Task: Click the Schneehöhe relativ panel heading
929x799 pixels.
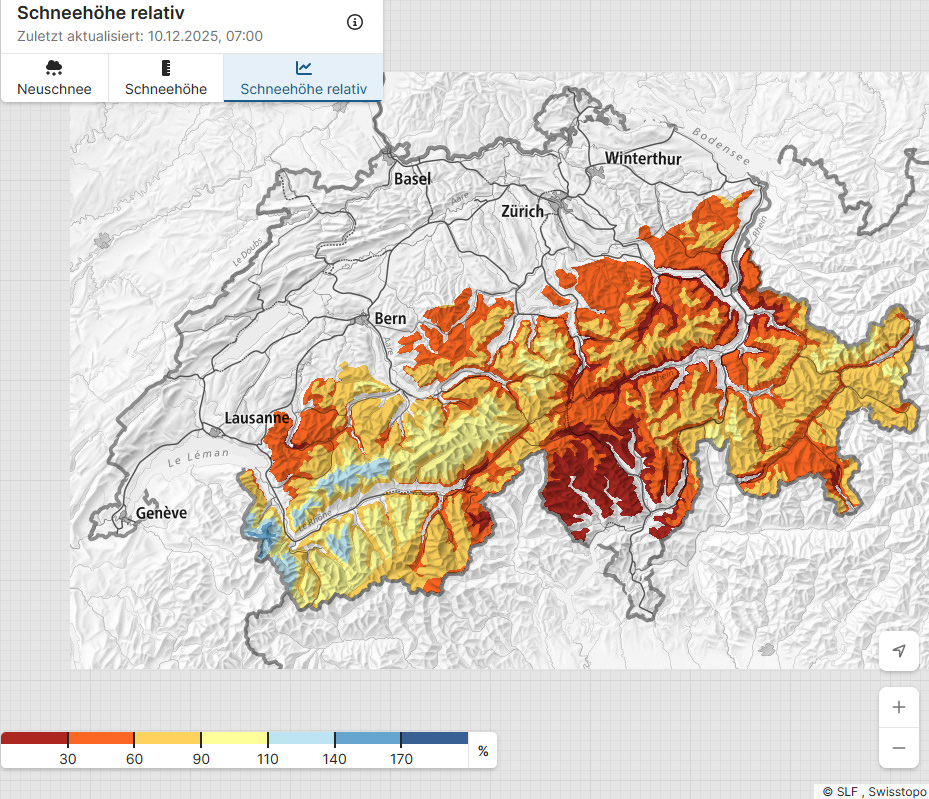Action: click(101, 12)
